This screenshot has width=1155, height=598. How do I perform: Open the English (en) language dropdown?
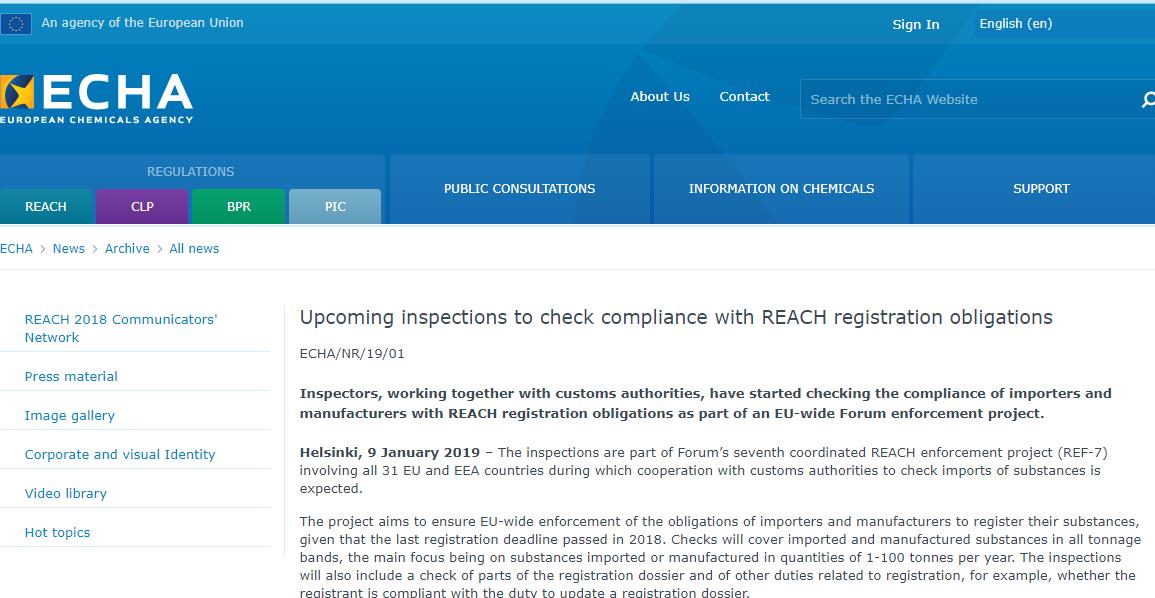pyautogui.click(x=1060, y=24)
